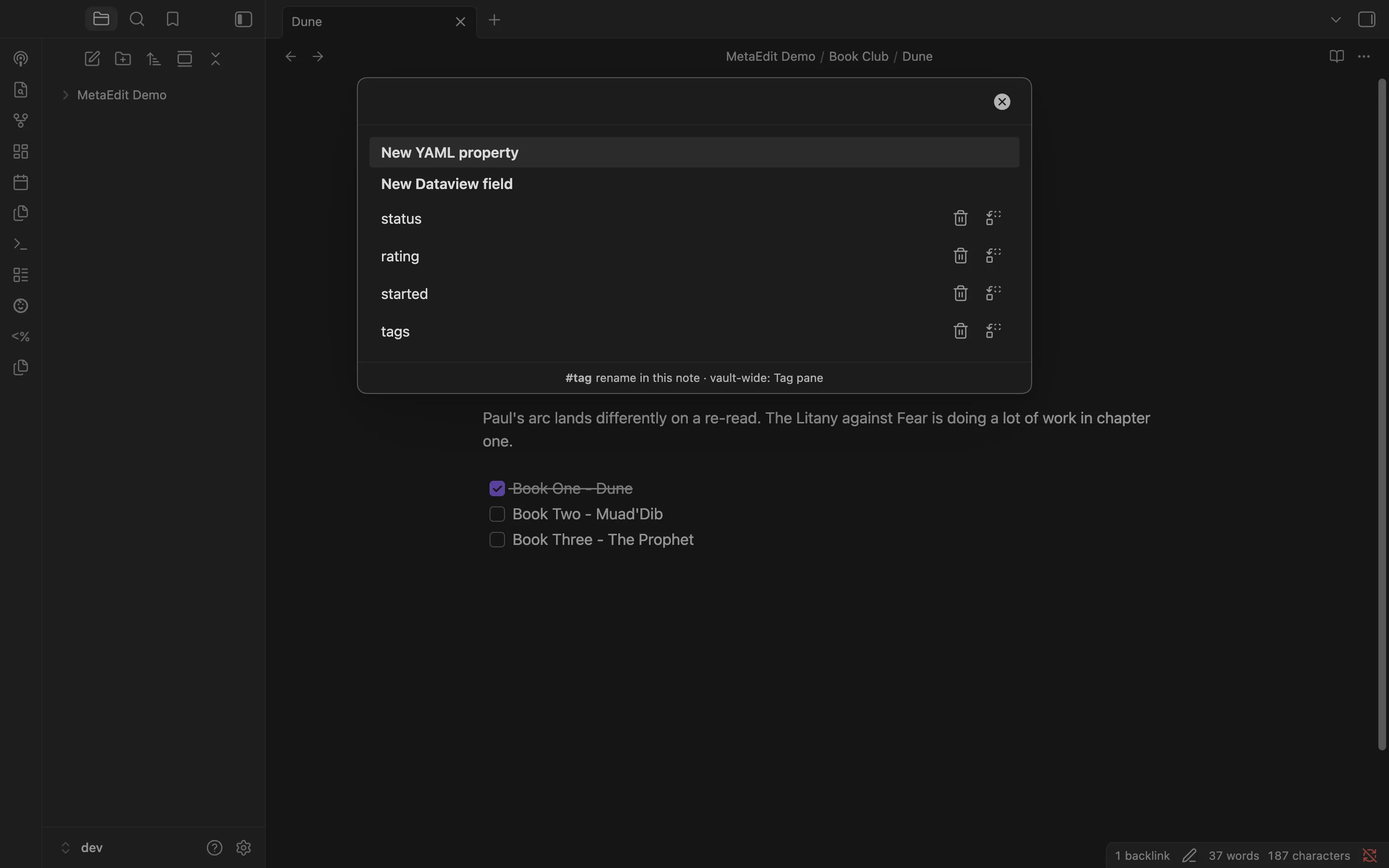Check the Book Two - Muad'Dib checkbox

coord(497,515)
